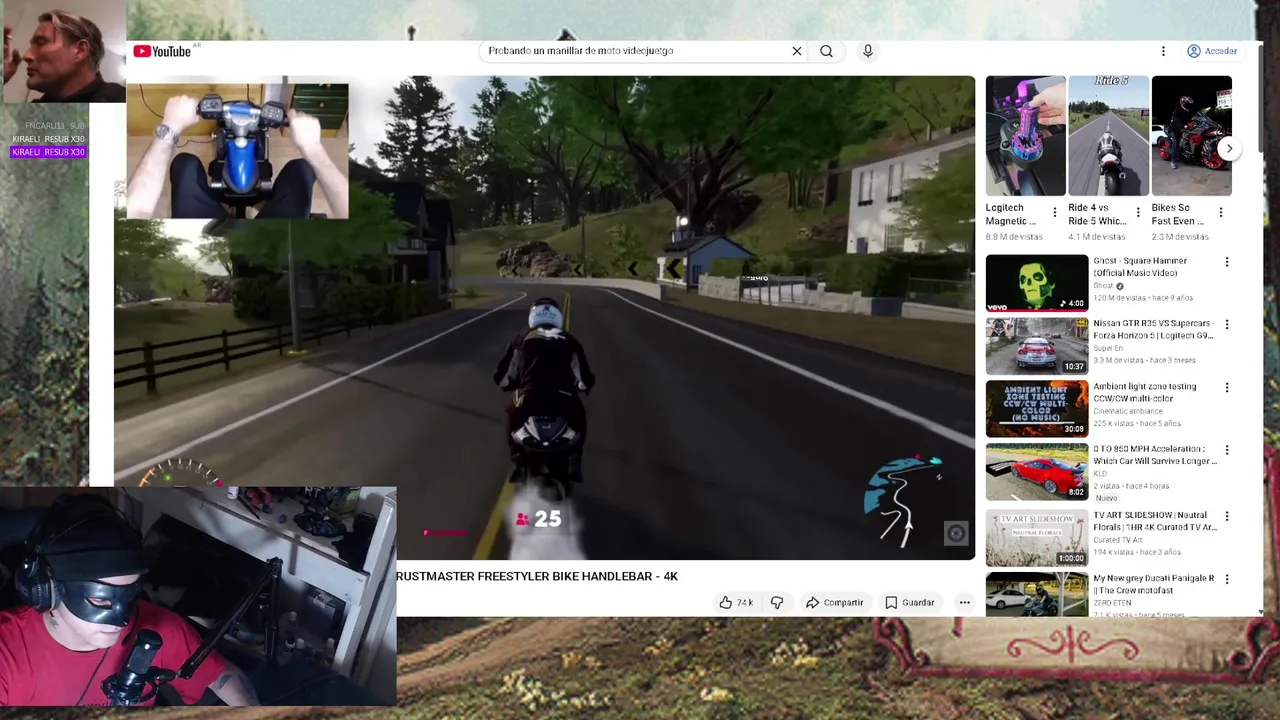The width and height of the screenshot is (1280, 720).
Task: Open 'Nissan GTR R35 VS Supercars' title
Action: [x=1153, y=329]
